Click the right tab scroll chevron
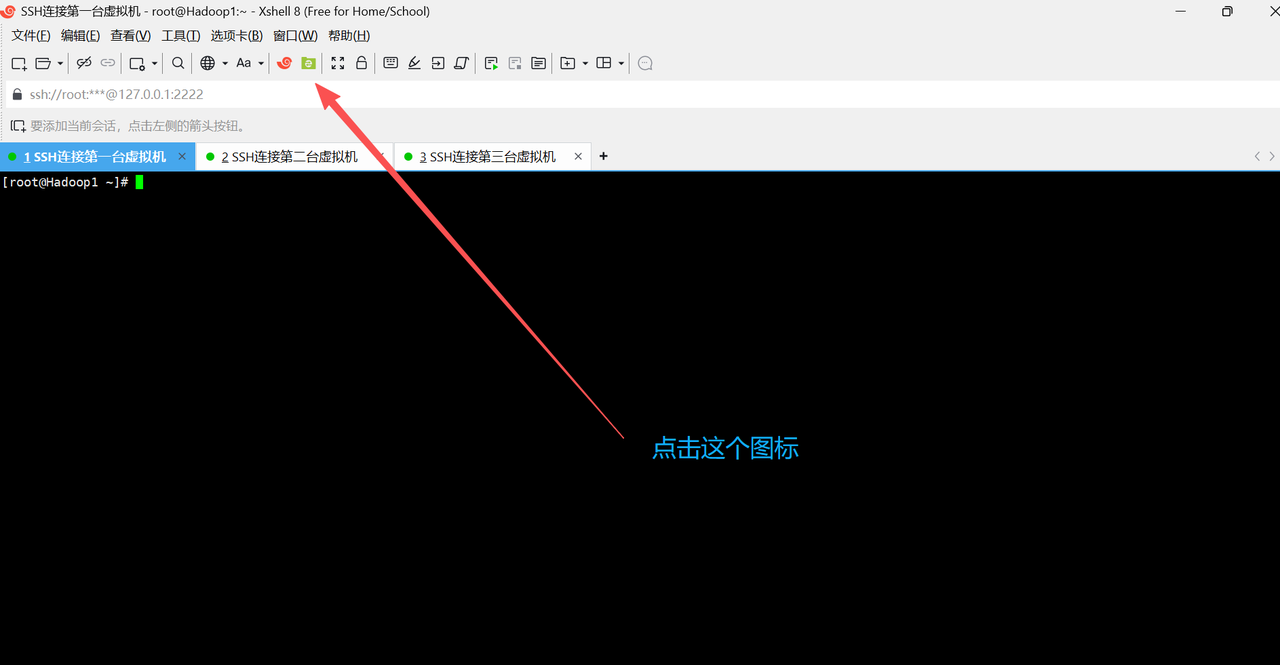The image size is (1280, 665). tap(1271, 156)
